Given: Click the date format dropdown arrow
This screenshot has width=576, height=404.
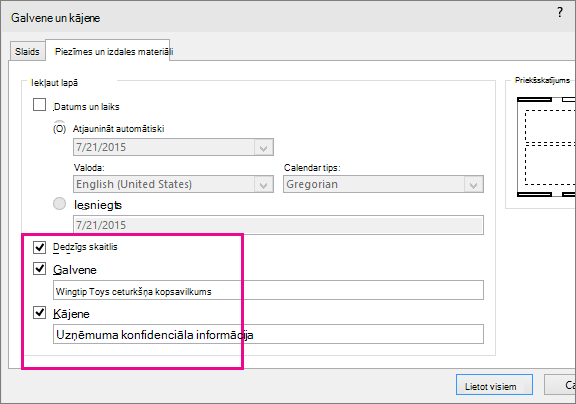Looking at the screenshot, I should [263, 148].
